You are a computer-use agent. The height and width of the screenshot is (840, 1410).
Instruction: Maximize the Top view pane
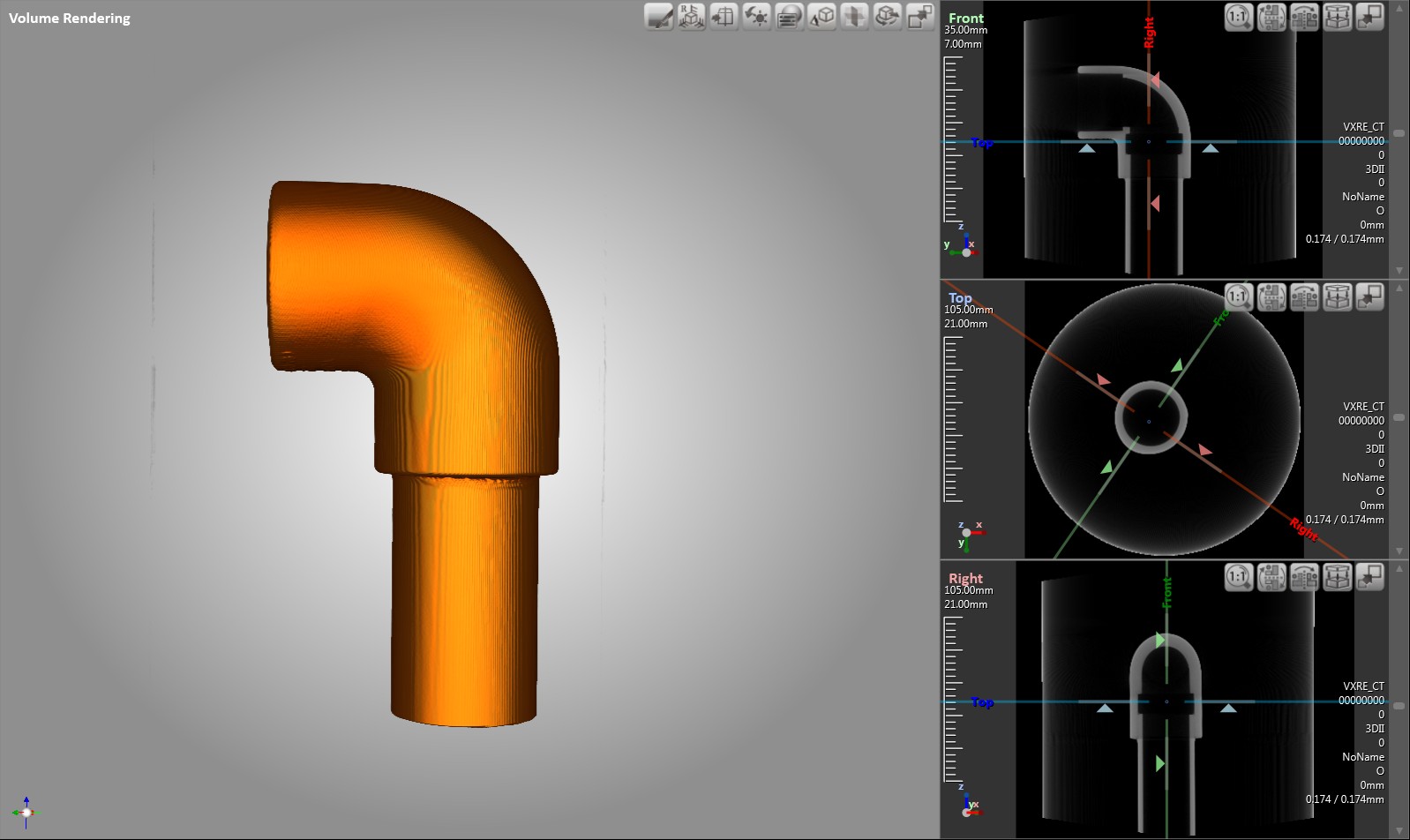click(x=1369, y=296)
